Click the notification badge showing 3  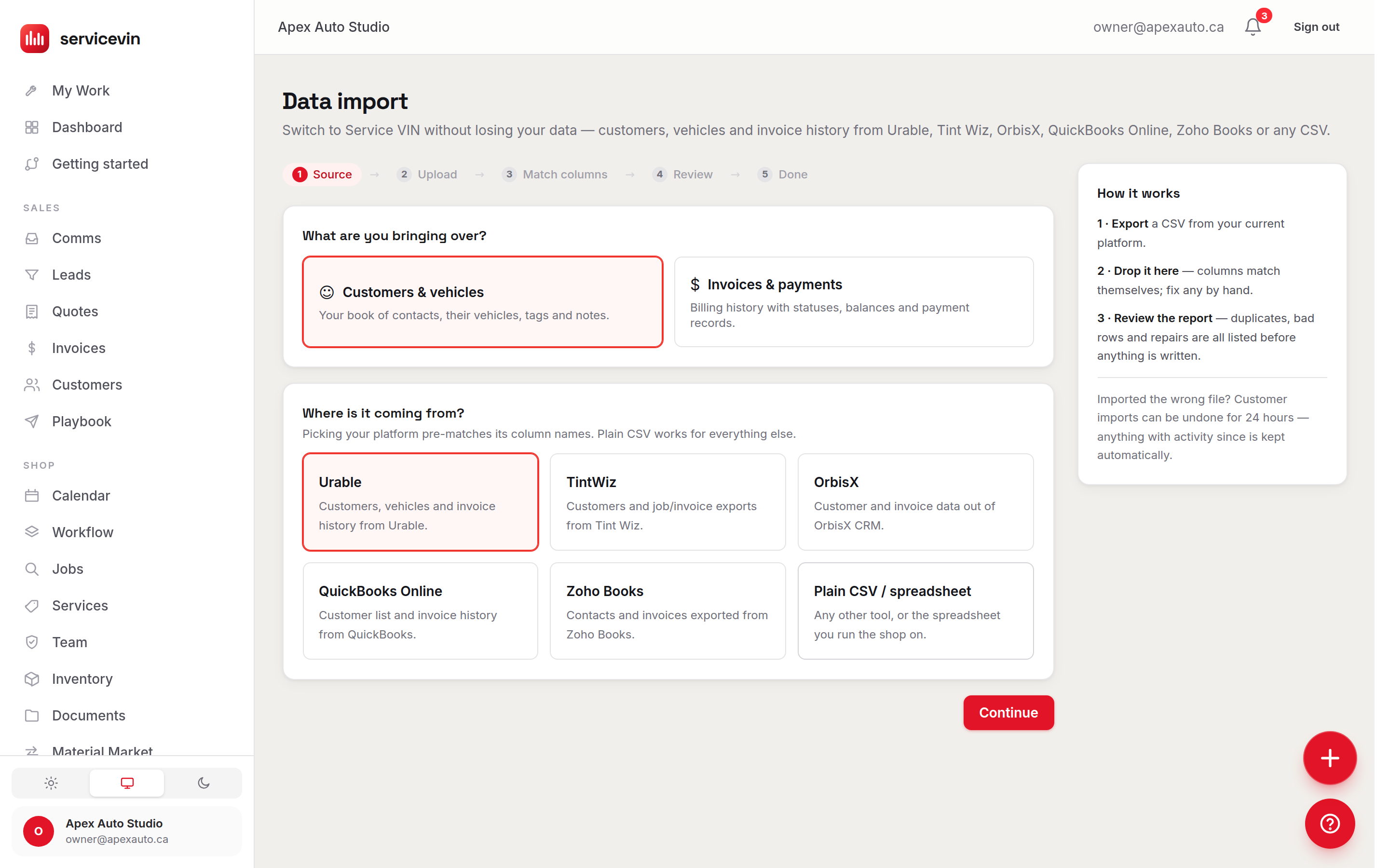tap(1264, 15)
